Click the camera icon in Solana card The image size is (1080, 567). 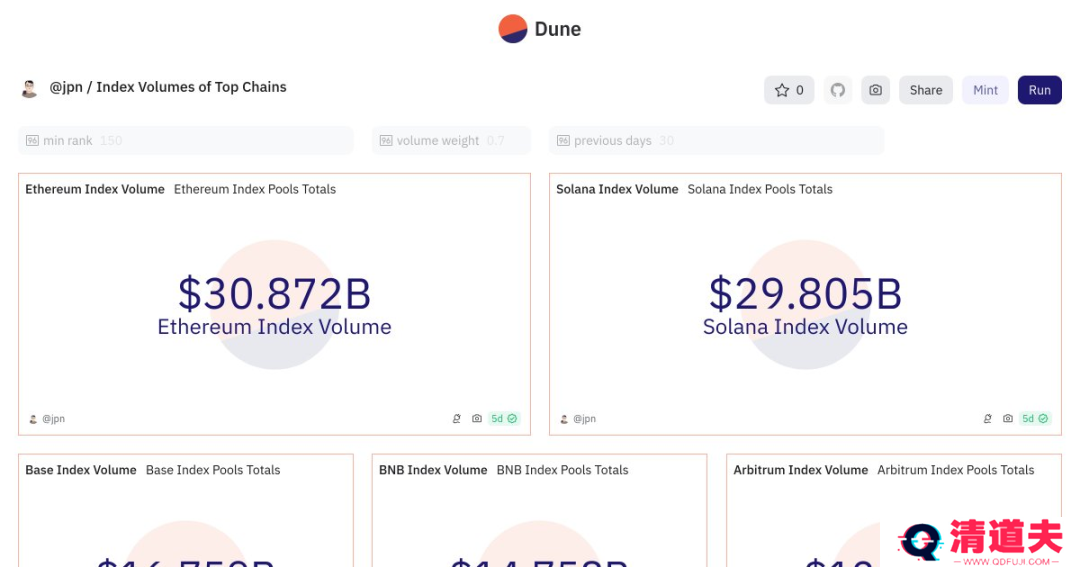1008,418
